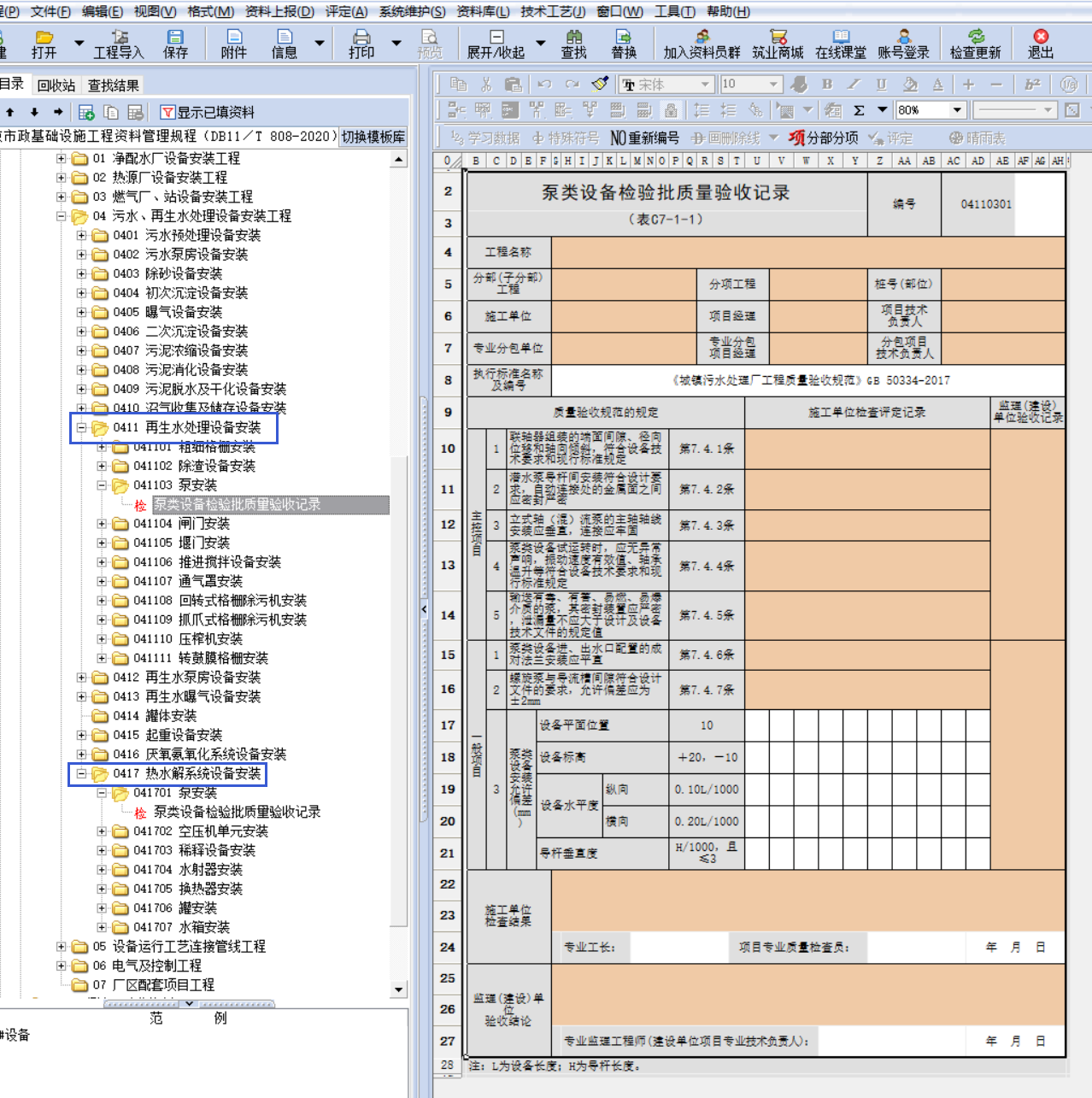
Task: Expand 01 净配水厂设备安装工程 node
Action: pos(62,158)
